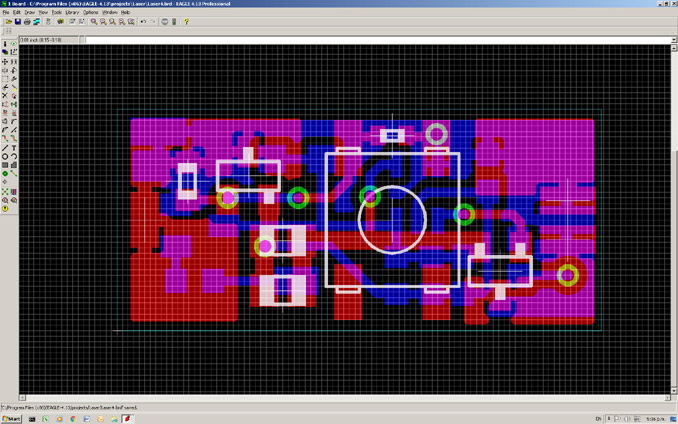Choose the Wire line drawing tool
Screen dimensions: 678x424
[5, 148]
